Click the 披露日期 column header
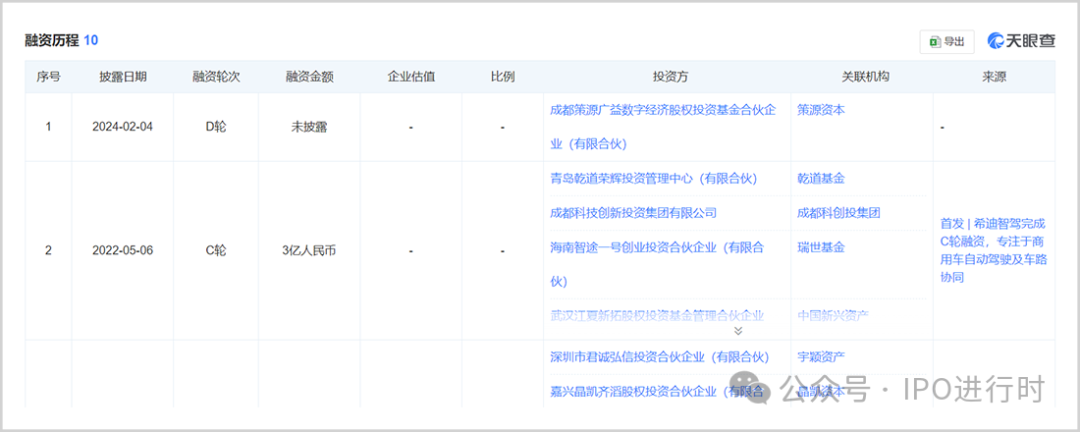 [x=123, y=77]
